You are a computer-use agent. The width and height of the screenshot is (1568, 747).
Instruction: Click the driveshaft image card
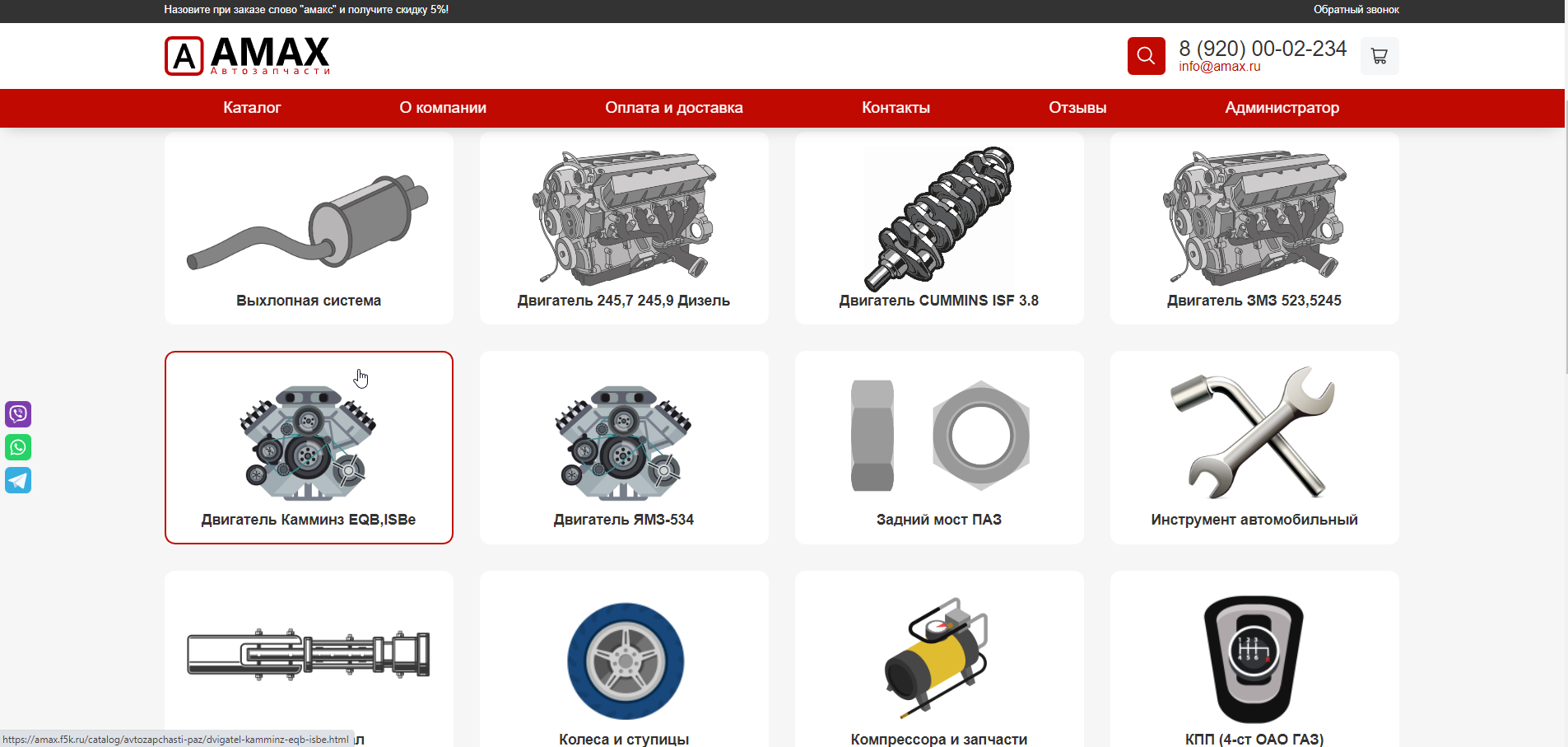(x=309, y=655)
